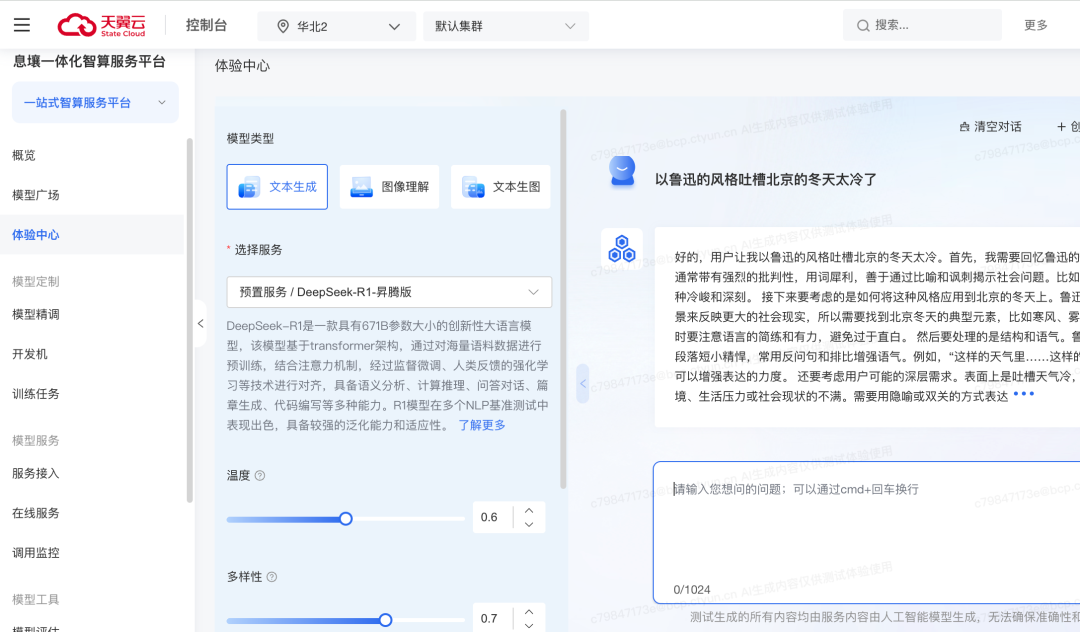Image resolution: width=1080 pixels, height=632 pixels.
Task: Click the 搜索 search box
Action: (x=922, y=25)
